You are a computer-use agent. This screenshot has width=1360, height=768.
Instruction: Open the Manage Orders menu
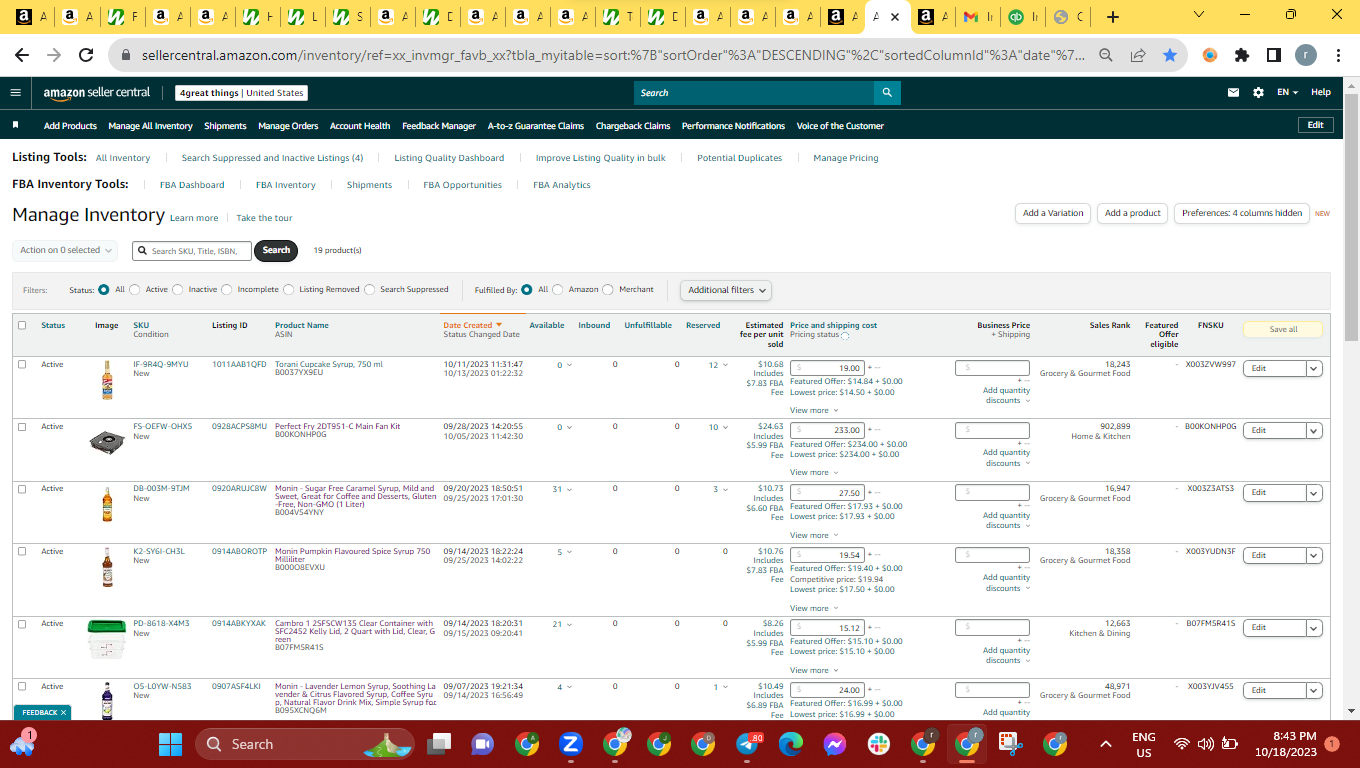point(288,126)
